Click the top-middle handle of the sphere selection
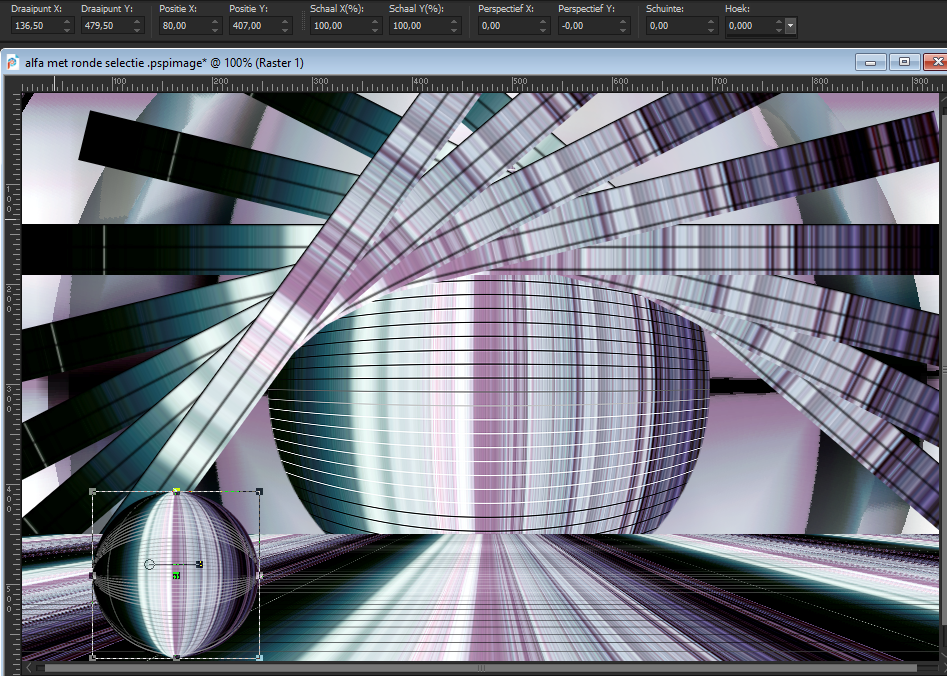Viewport: 947px width, 676px height. (x=176, y=492)
